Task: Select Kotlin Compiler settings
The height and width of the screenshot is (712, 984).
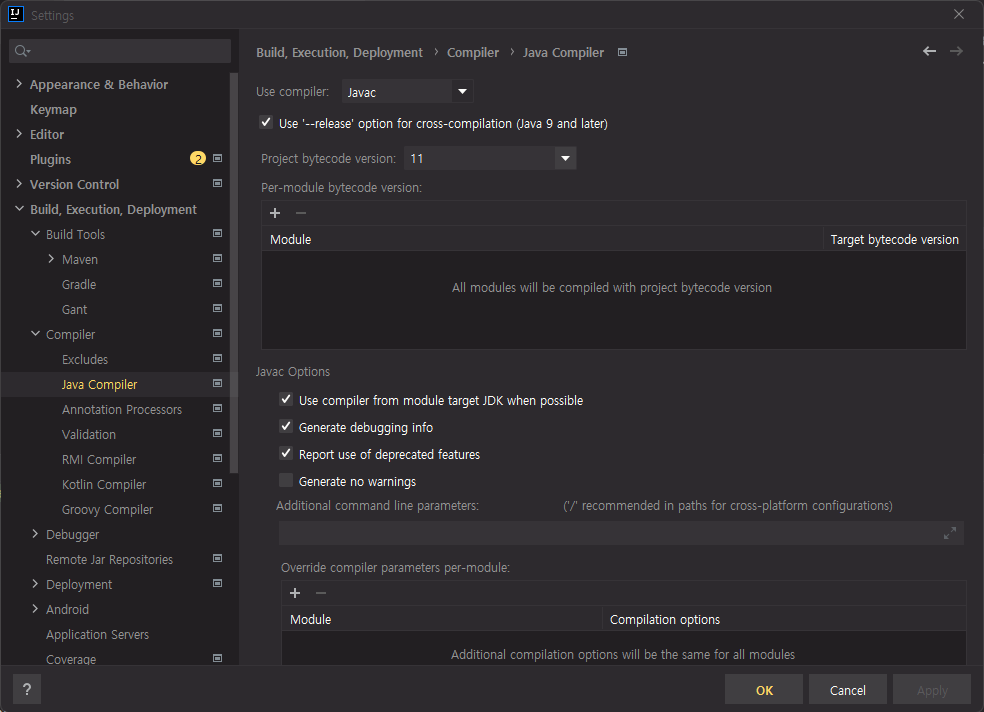Action: [x=104, y=485]
